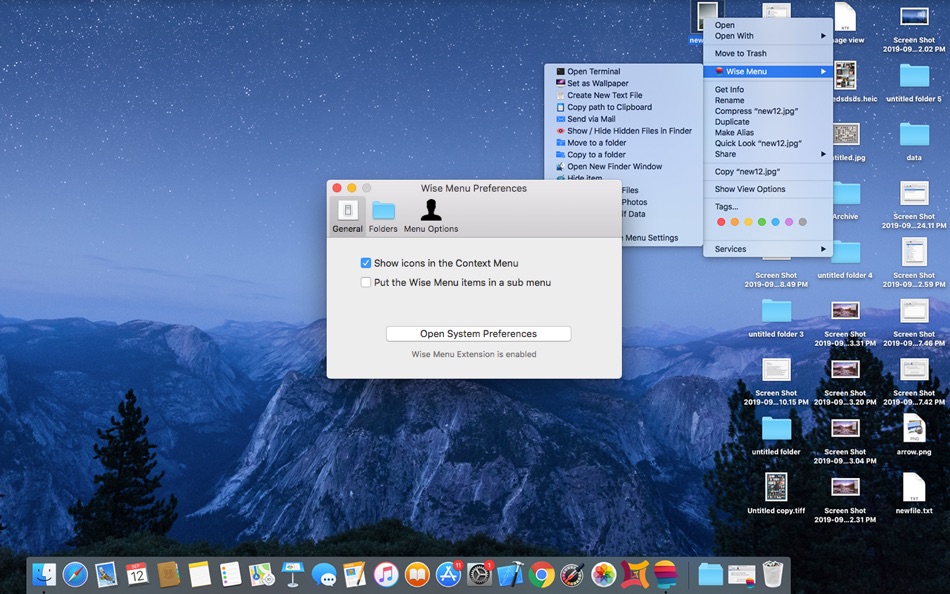The image size is (950, 594).
Task: Choose Duplicate
Action: pos(768,122)
